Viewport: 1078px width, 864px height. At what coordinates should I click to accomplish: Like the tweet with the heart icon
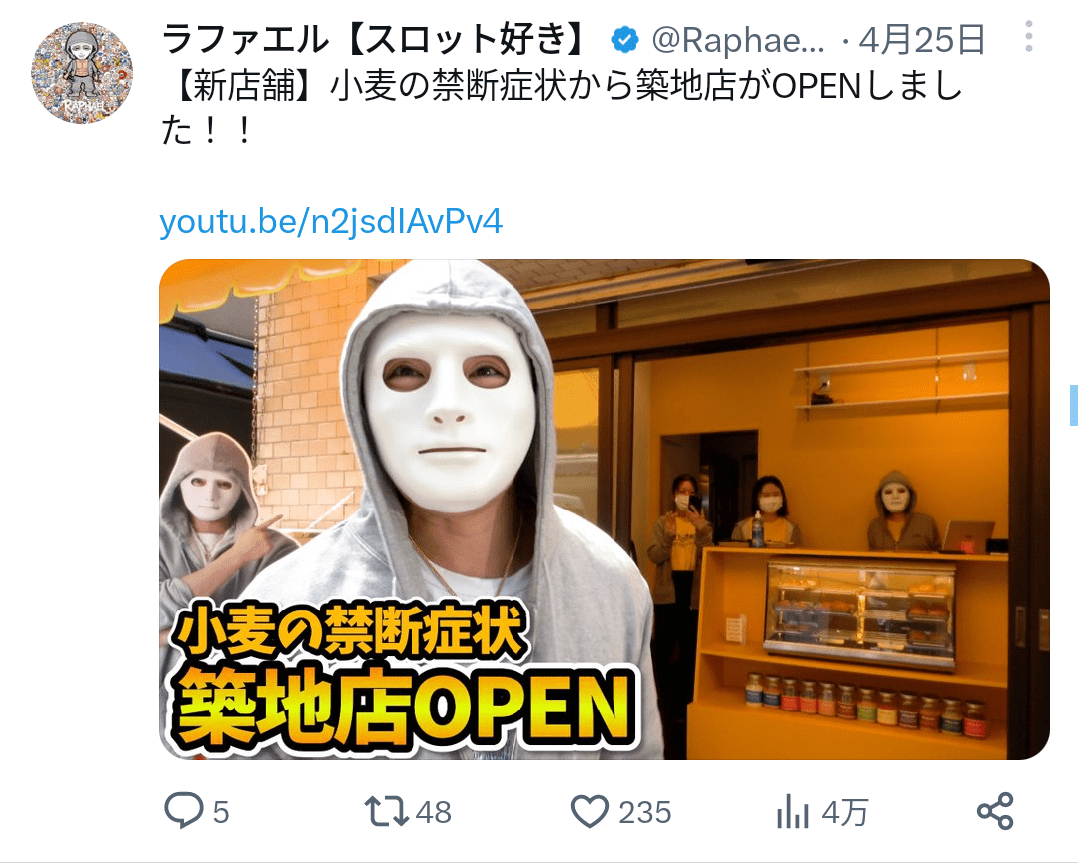(590, 811)
